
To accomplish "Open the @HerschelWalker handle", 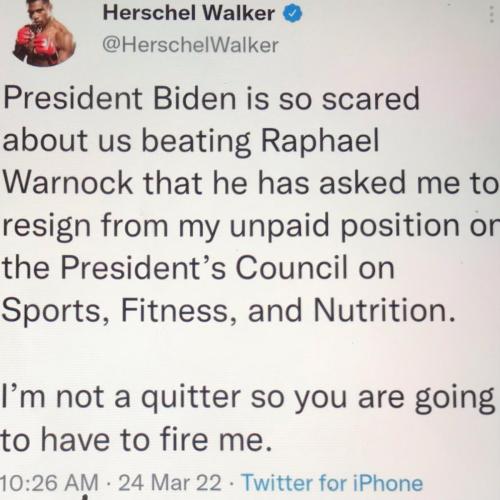I will 190,45.
